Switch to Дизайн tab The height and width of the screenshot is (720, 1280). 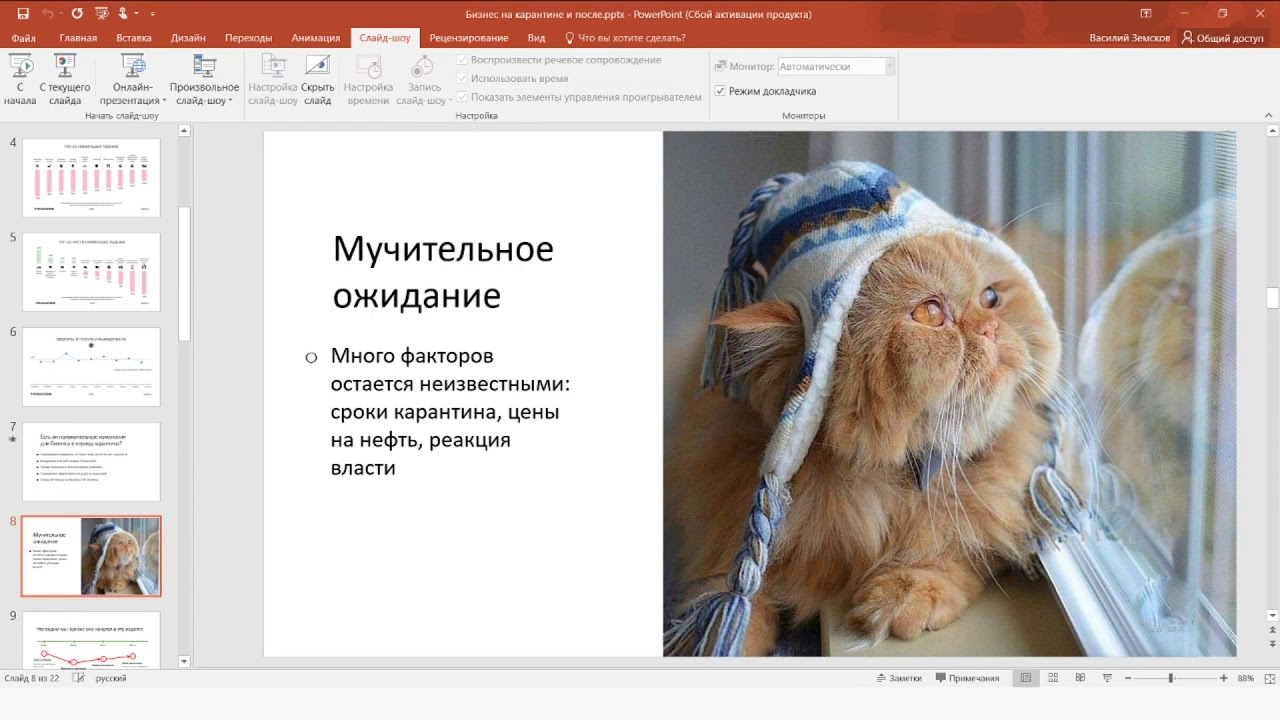(x=188, y=38)
